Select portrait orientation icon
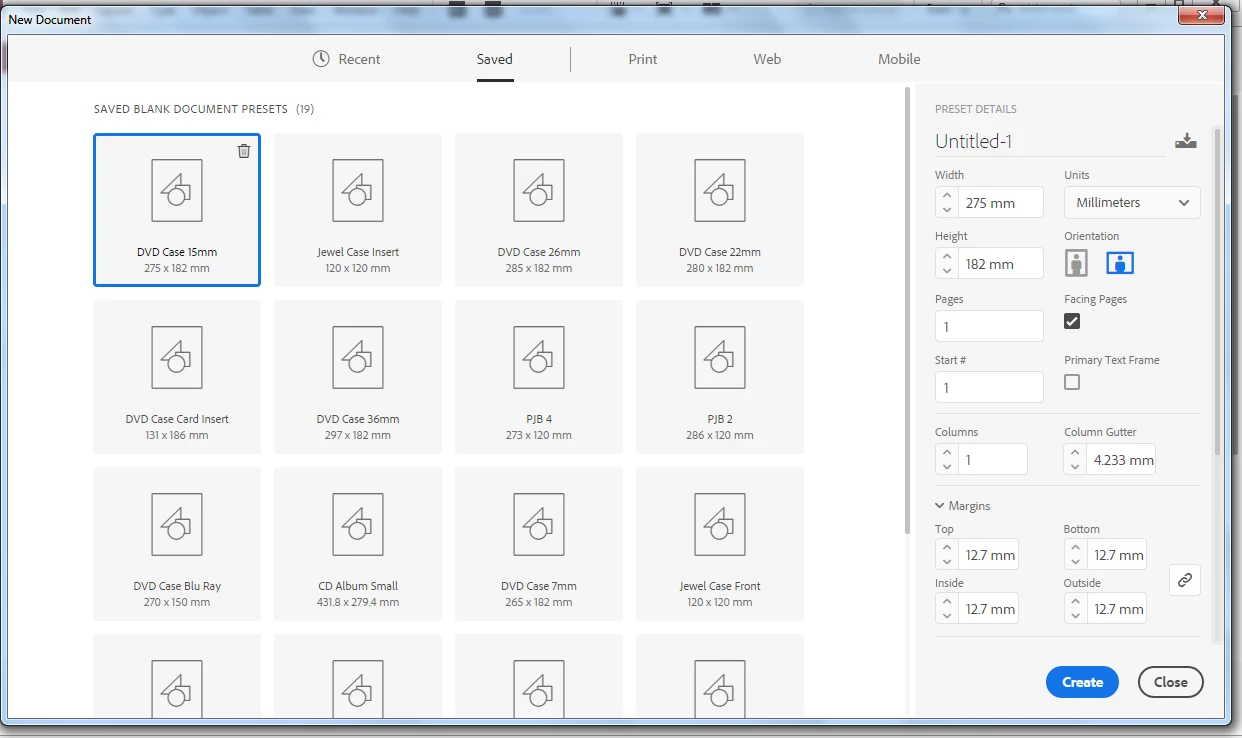 coord(1077,263)
